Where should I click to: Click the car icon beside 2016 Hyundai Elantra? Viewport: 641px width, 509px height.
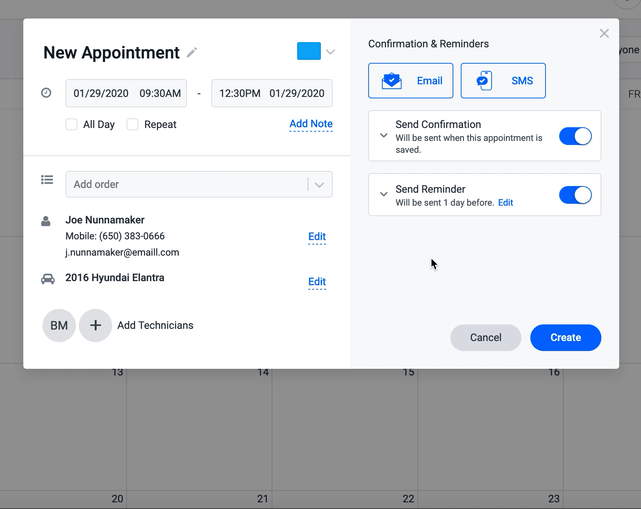(x=48, y=279)
